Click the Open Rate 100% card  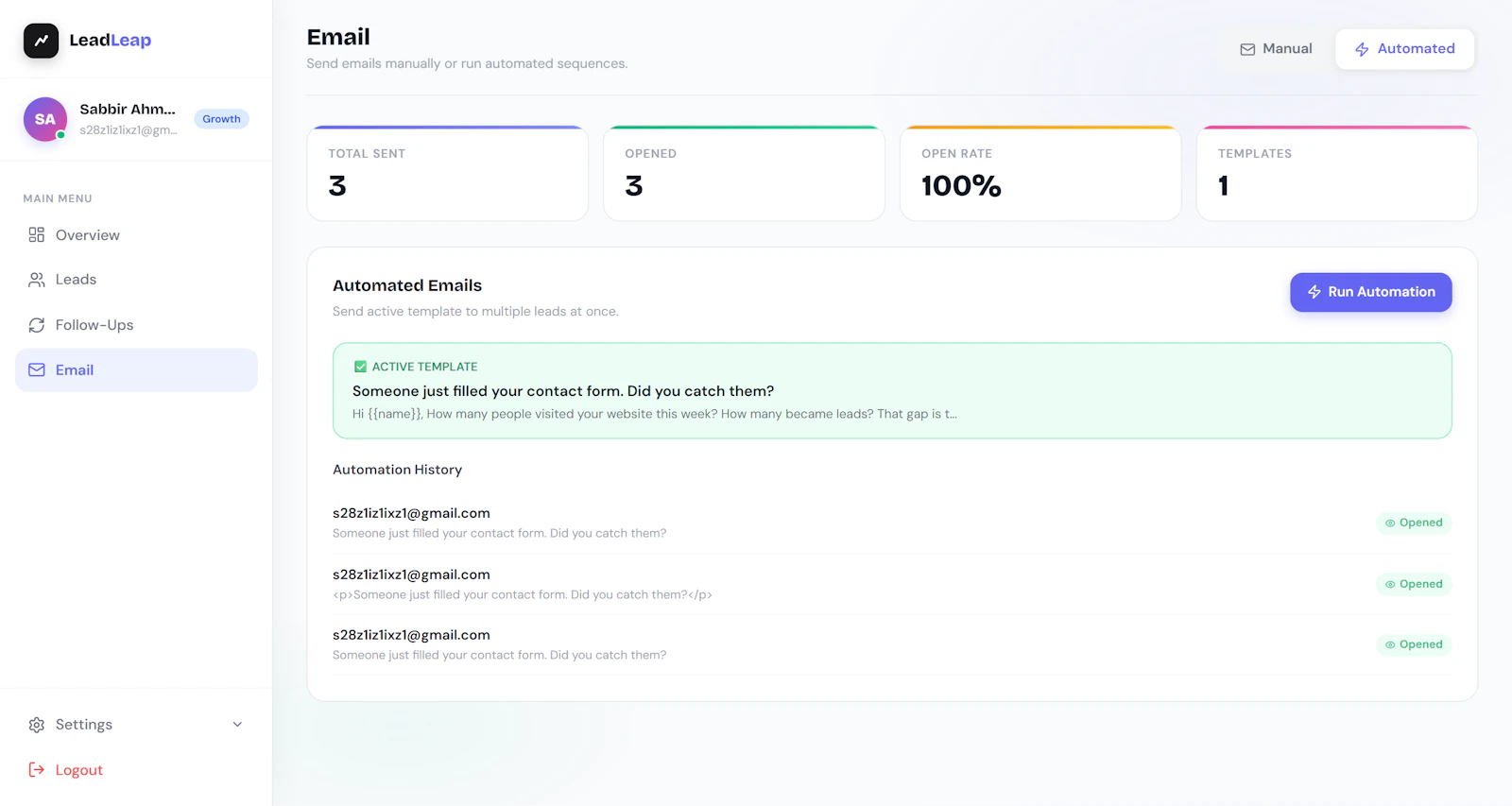click(1040, 174)
